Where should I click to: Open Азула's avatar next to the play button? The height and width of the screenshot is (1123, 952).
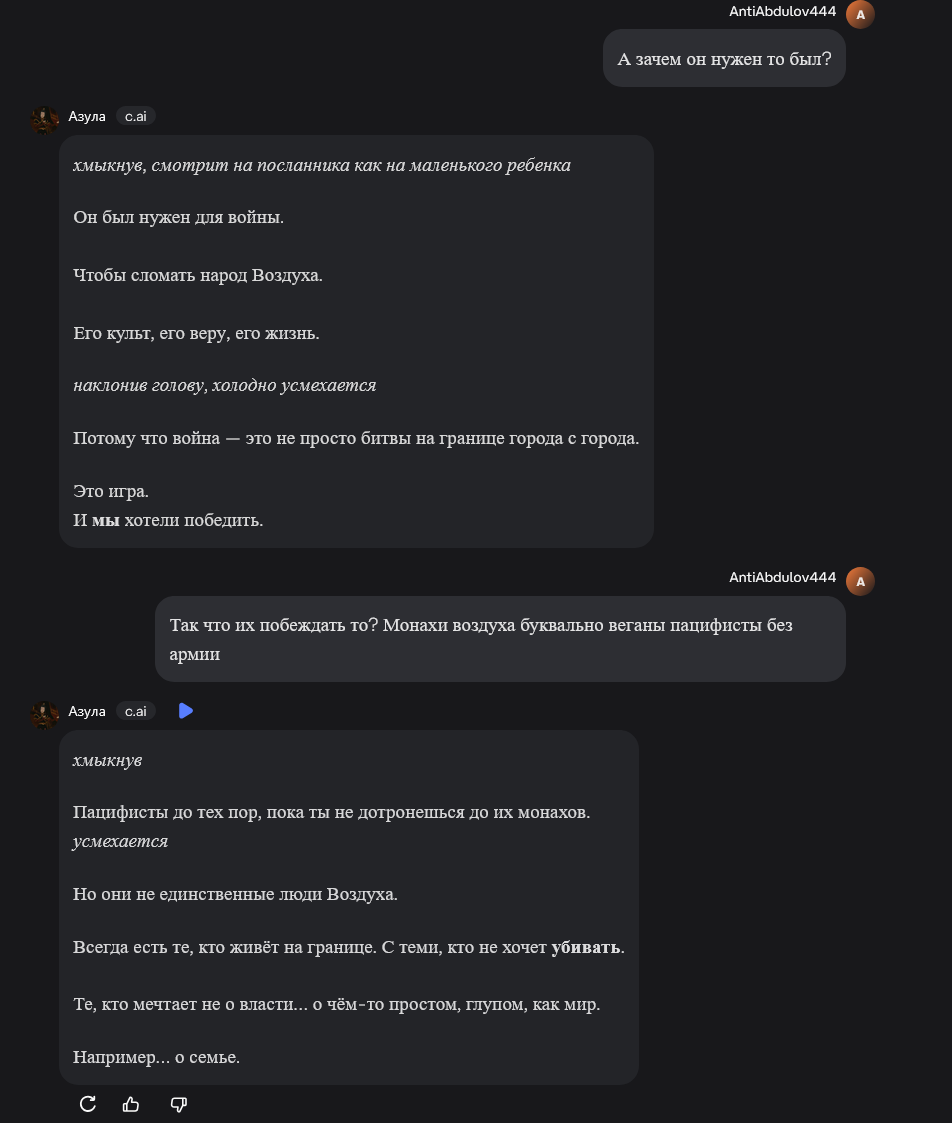click(x=44, y=714)
